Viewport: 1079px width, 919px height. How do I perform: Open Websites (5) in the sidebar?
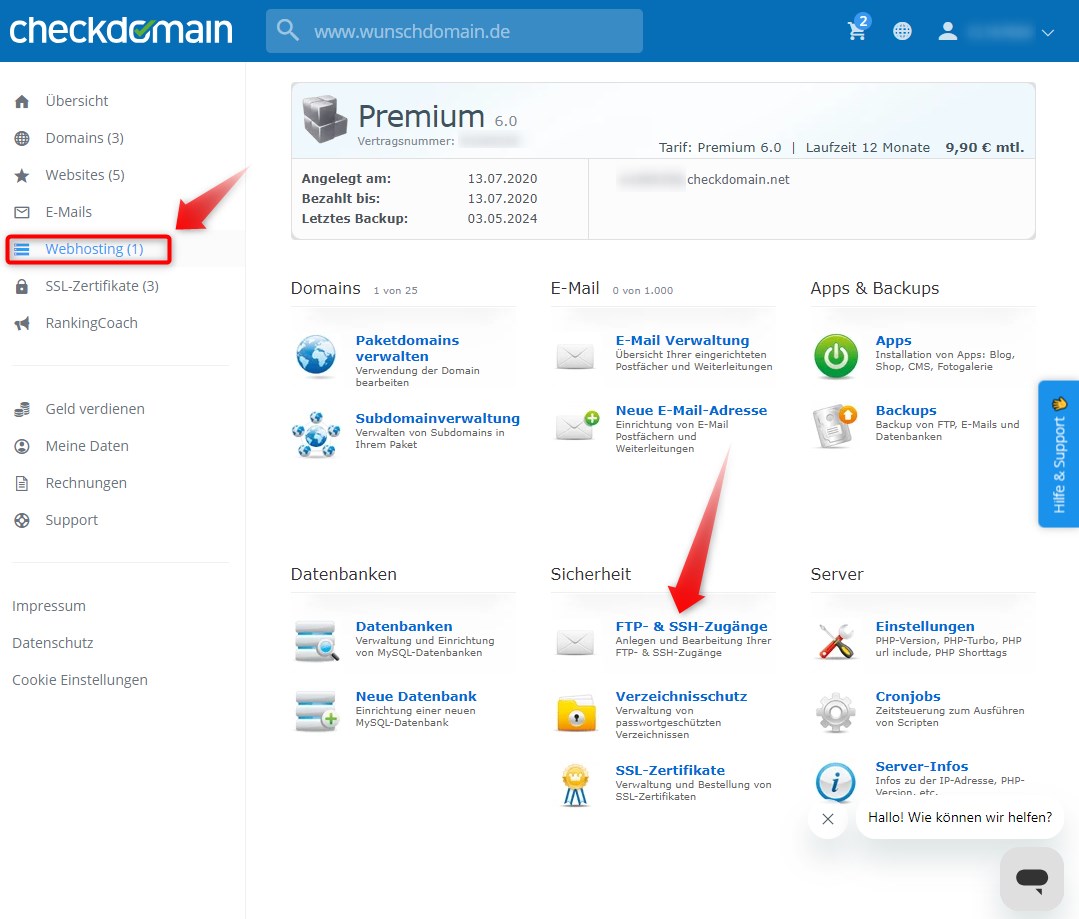[85, 176]
